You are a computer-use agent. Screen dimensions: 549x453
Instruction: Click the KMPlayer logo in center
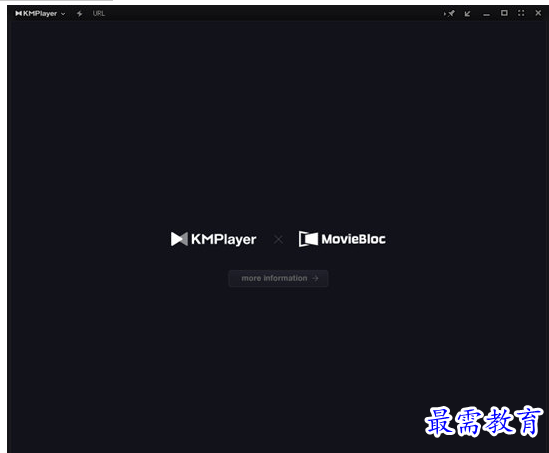(x=213, y=239)
